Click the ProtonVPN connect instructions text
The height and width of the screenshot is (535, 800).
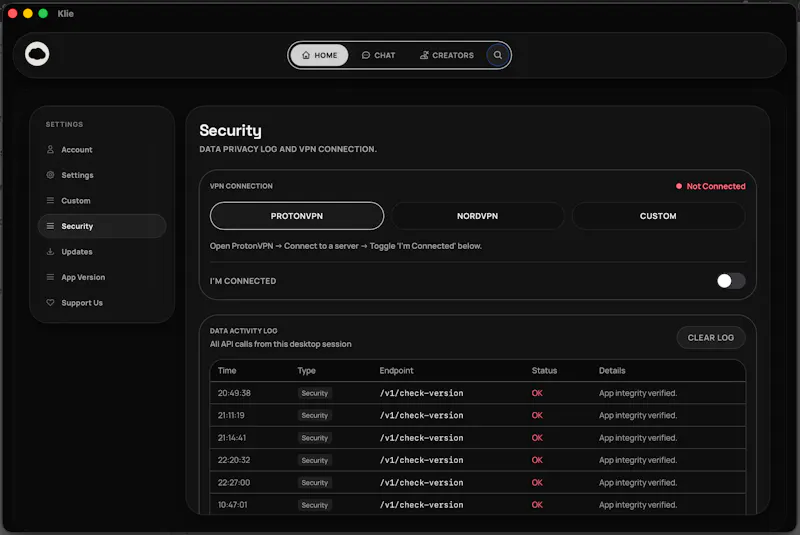345,246
